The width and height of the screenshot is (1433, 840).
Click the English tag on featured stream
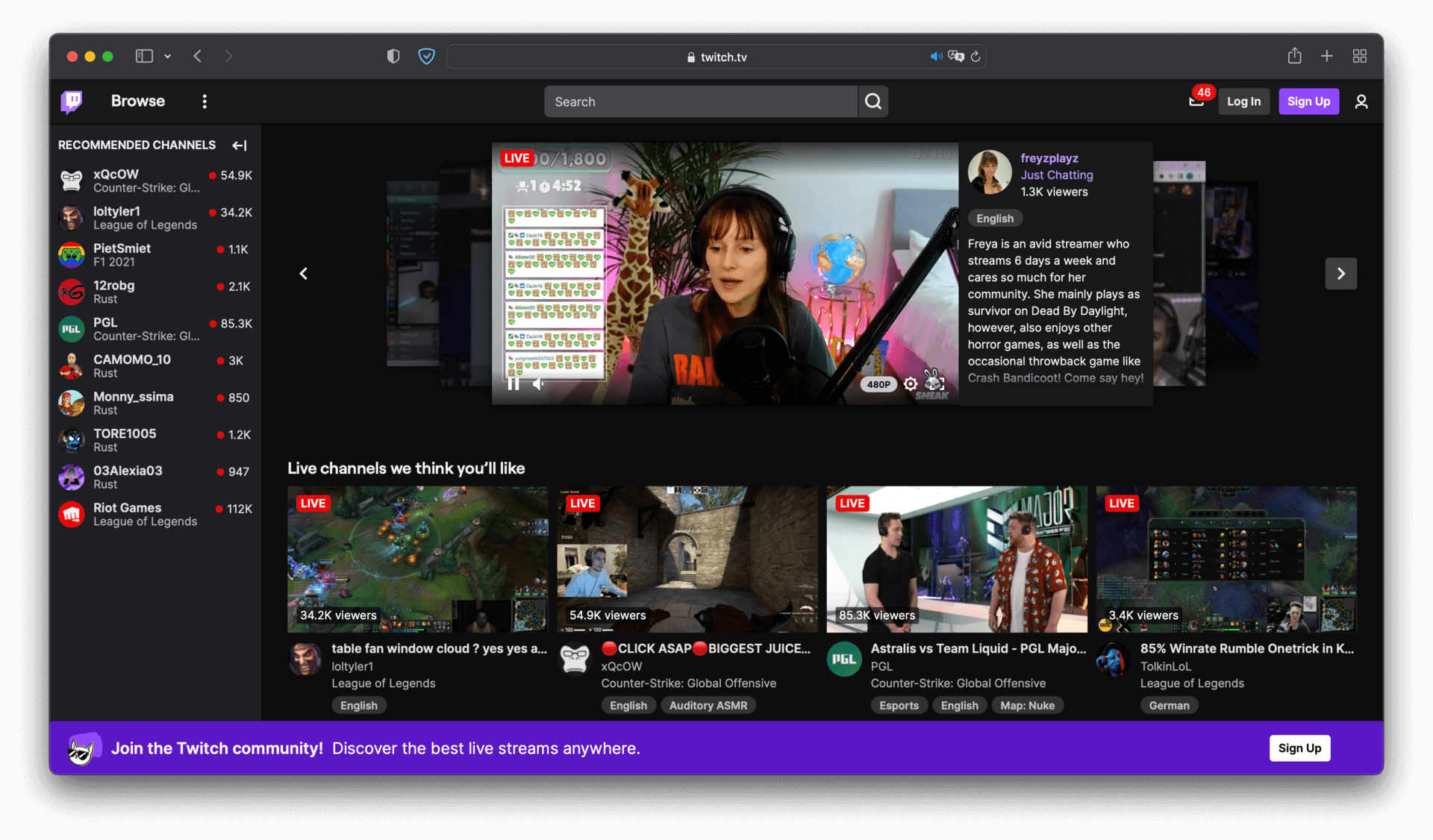[x=995, y=219]
